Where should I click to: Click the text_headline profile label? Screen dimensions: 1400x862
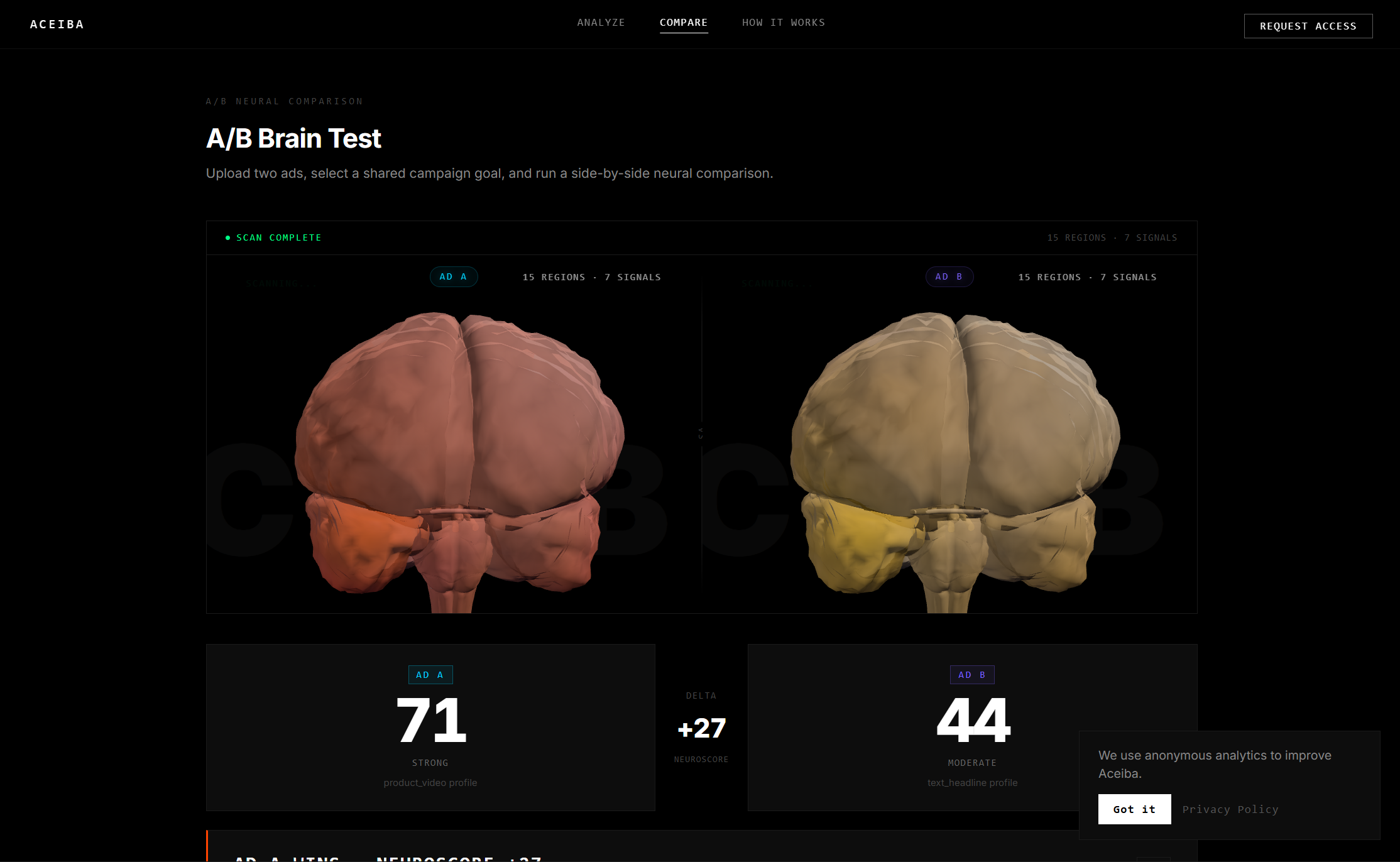pyautogui.click(x=972, y=783)
